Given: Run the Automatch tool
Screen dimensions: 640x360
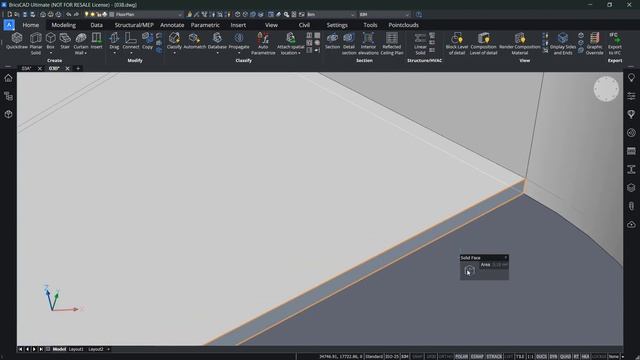Looking at the screenshot, I should tap(195, 41).
